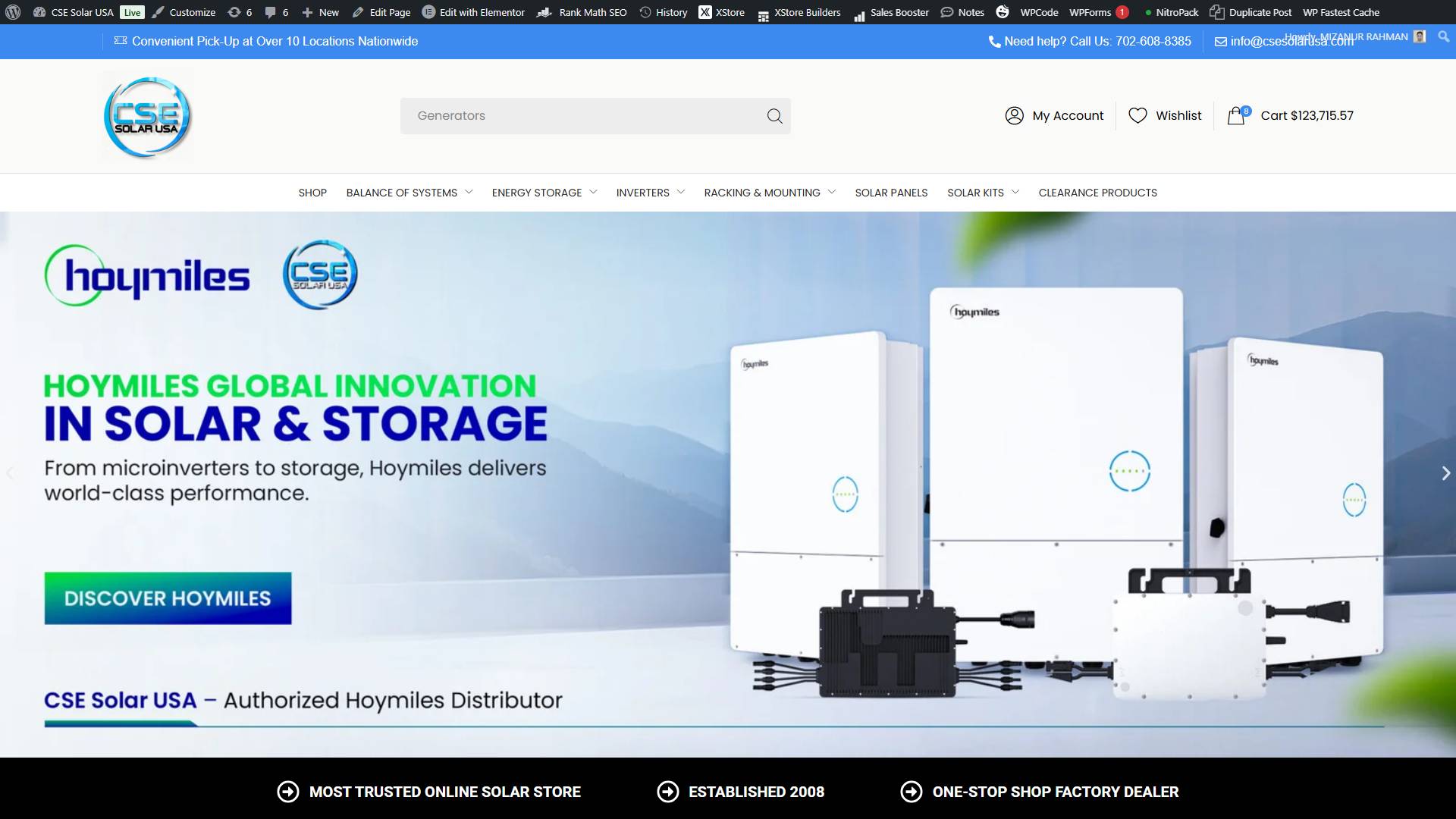
Task: Open the Solar Panels menu item
Action: (x=891, y=193)
